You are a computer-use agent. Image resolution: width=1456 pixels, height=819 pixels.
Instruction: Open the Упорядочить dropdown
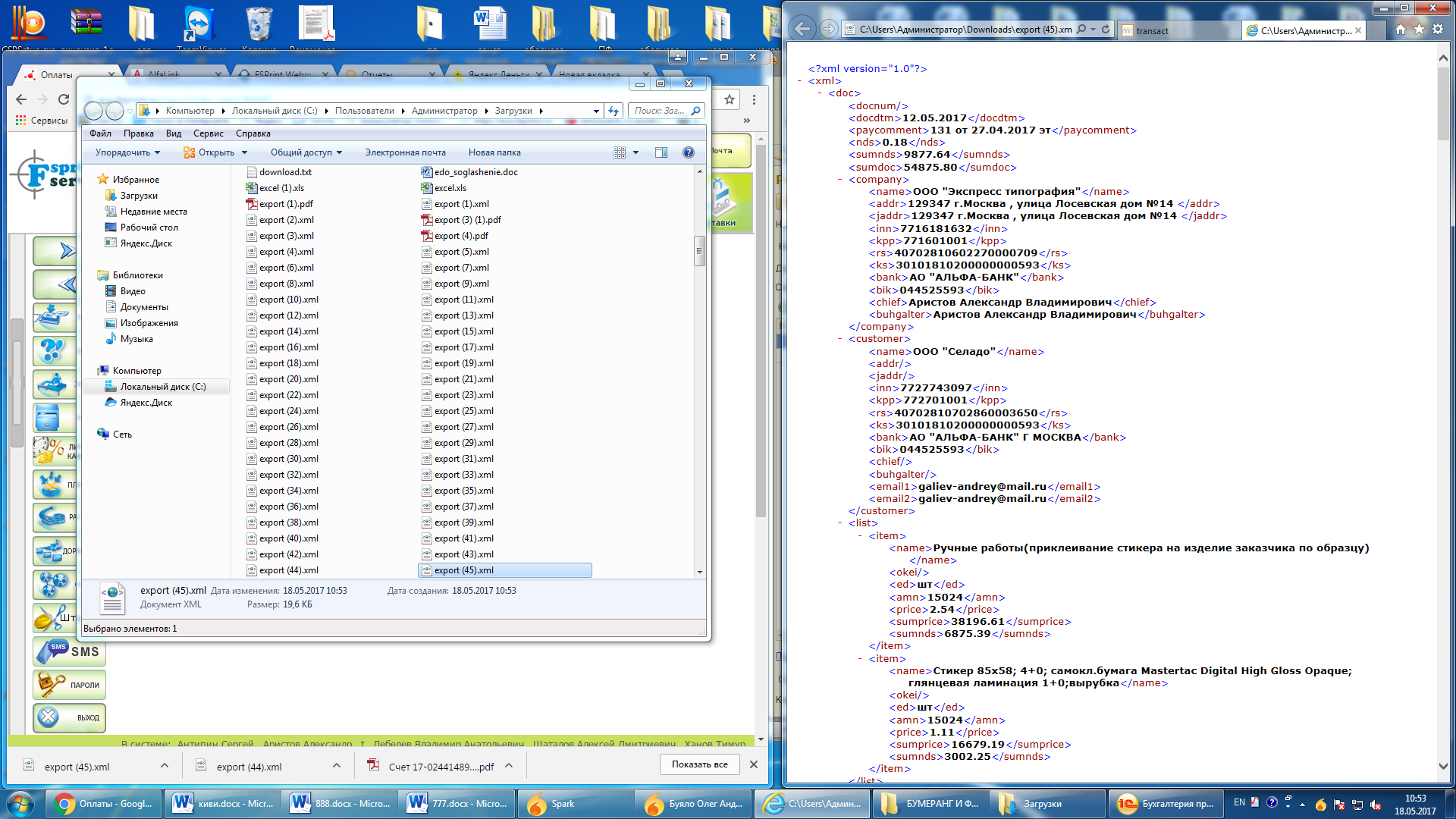click(x=127, y=152)
